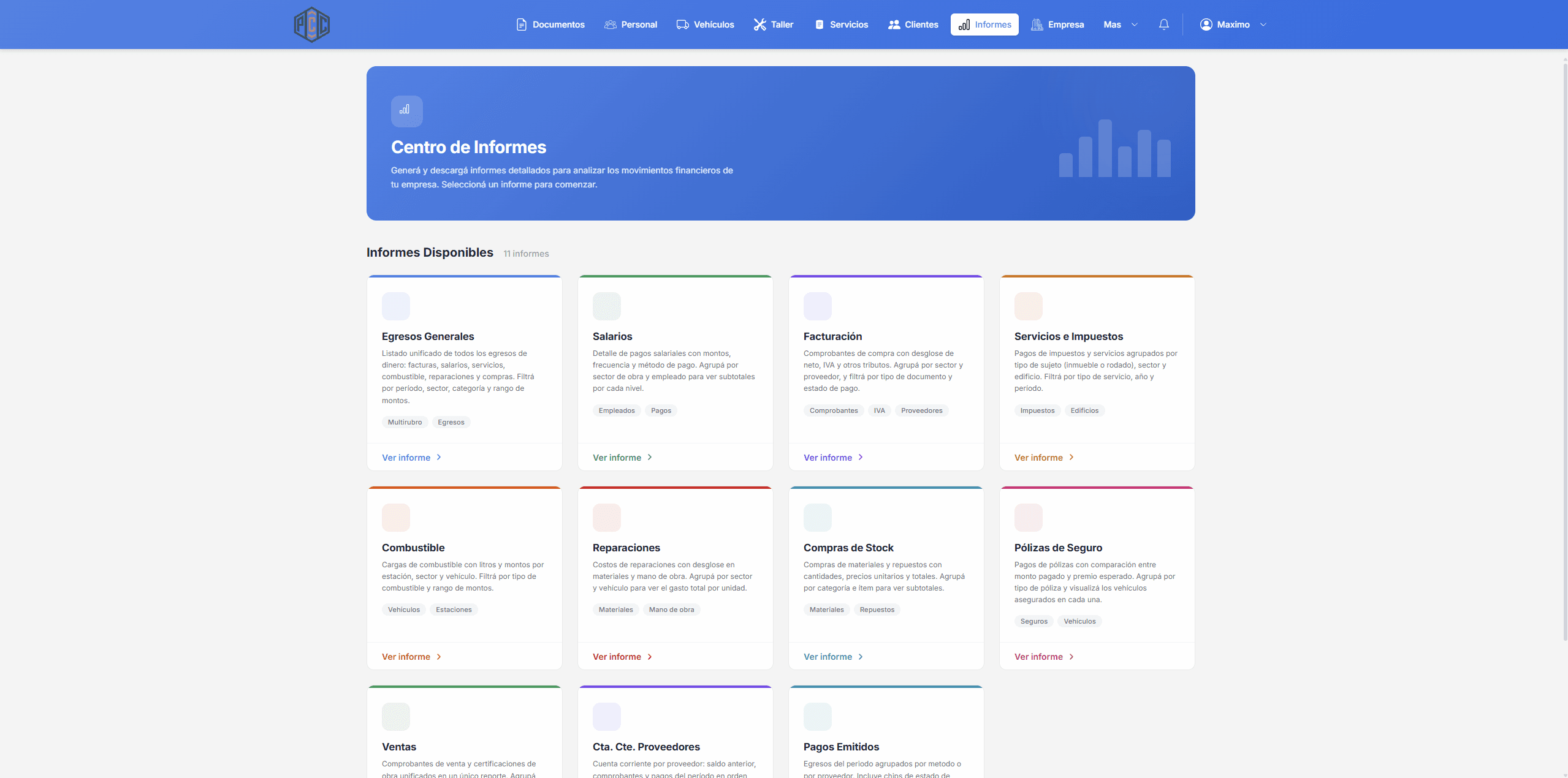Click the Combustible card title
1568x778 pixels.
[413, 548]
